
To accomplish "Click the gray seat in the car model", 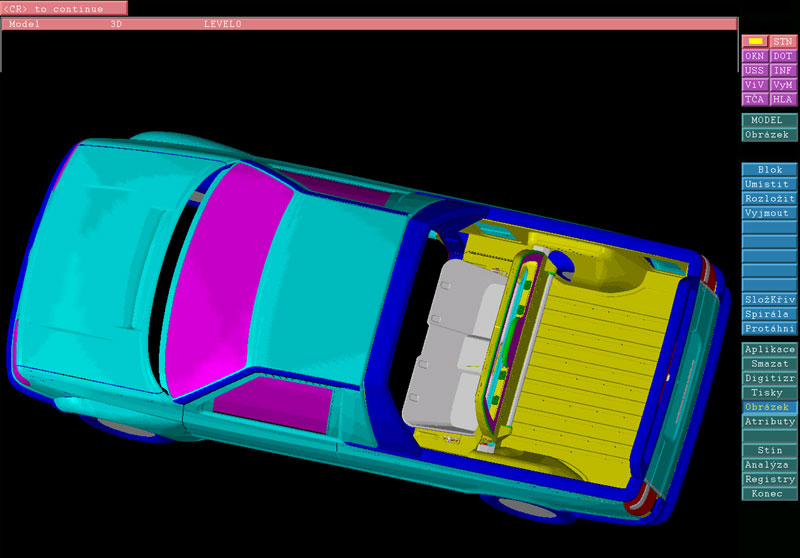I will pos(454,347).
